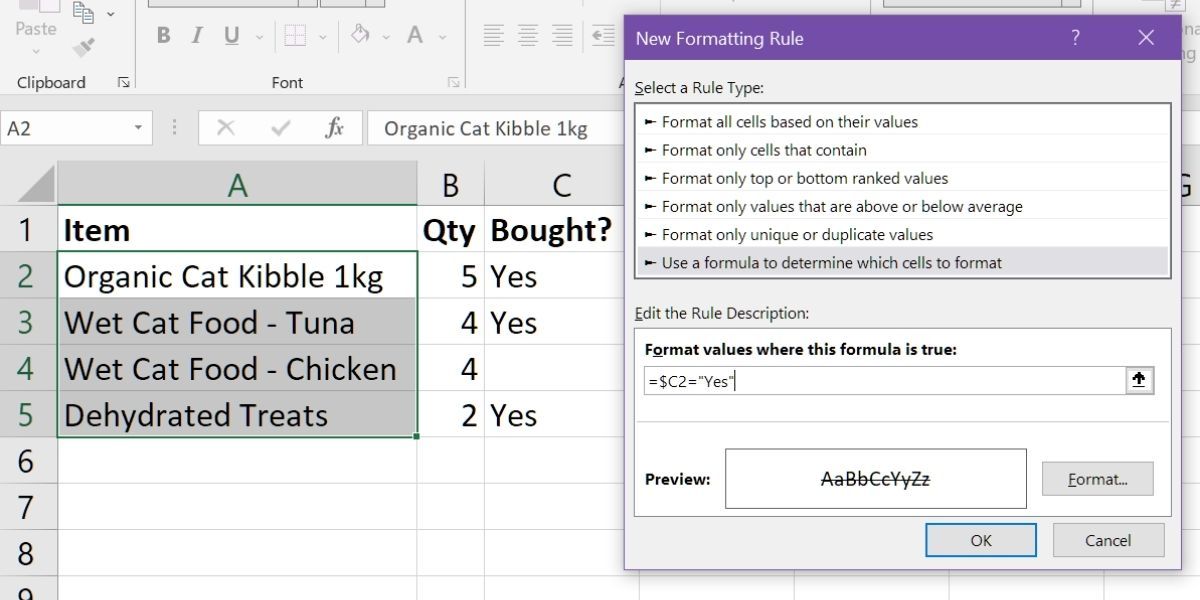Click the Underline icon
This screenshot has width=1200, height=600.
[x=231, y=37]
